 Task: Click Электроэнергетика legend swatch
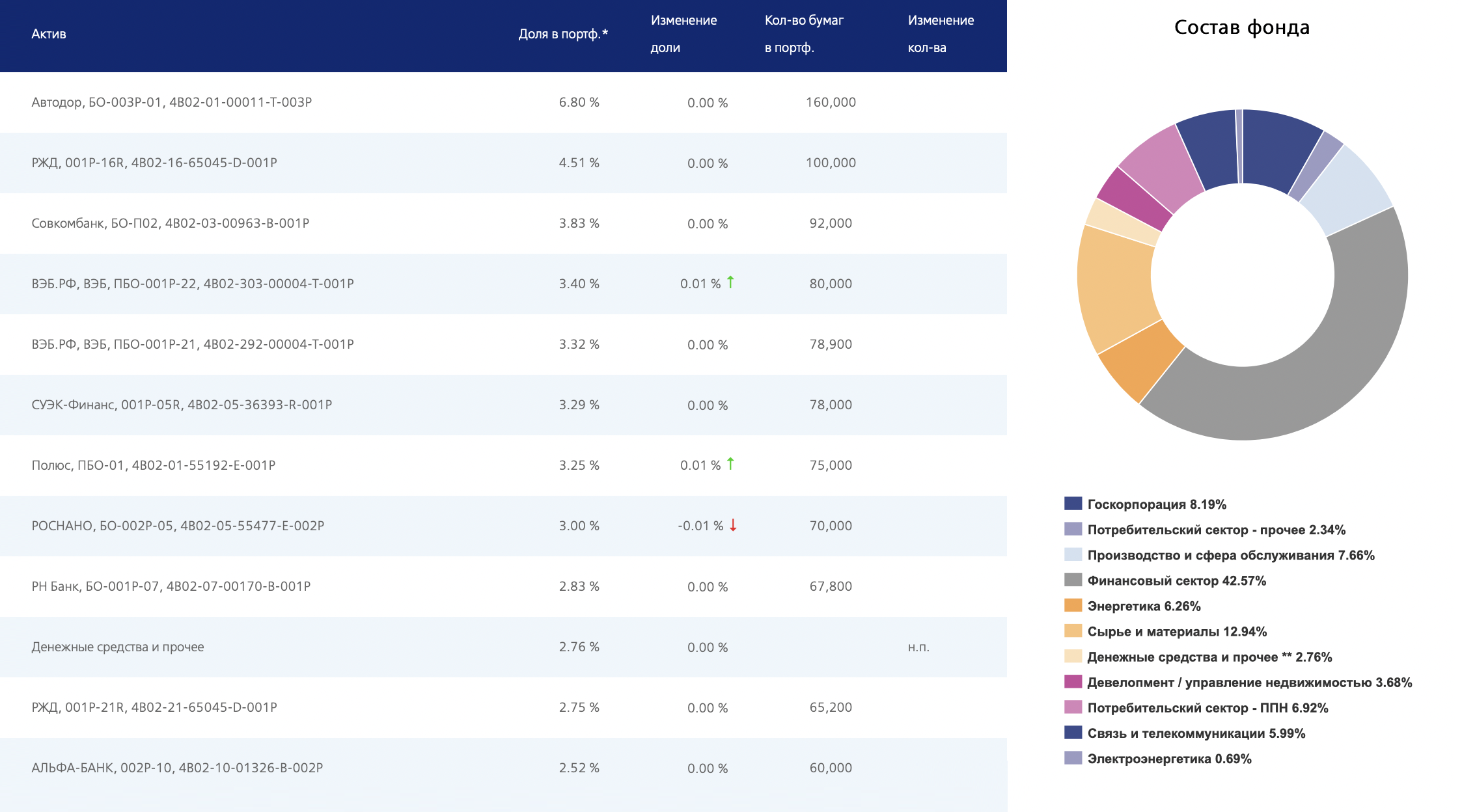tap(1073, 757)
